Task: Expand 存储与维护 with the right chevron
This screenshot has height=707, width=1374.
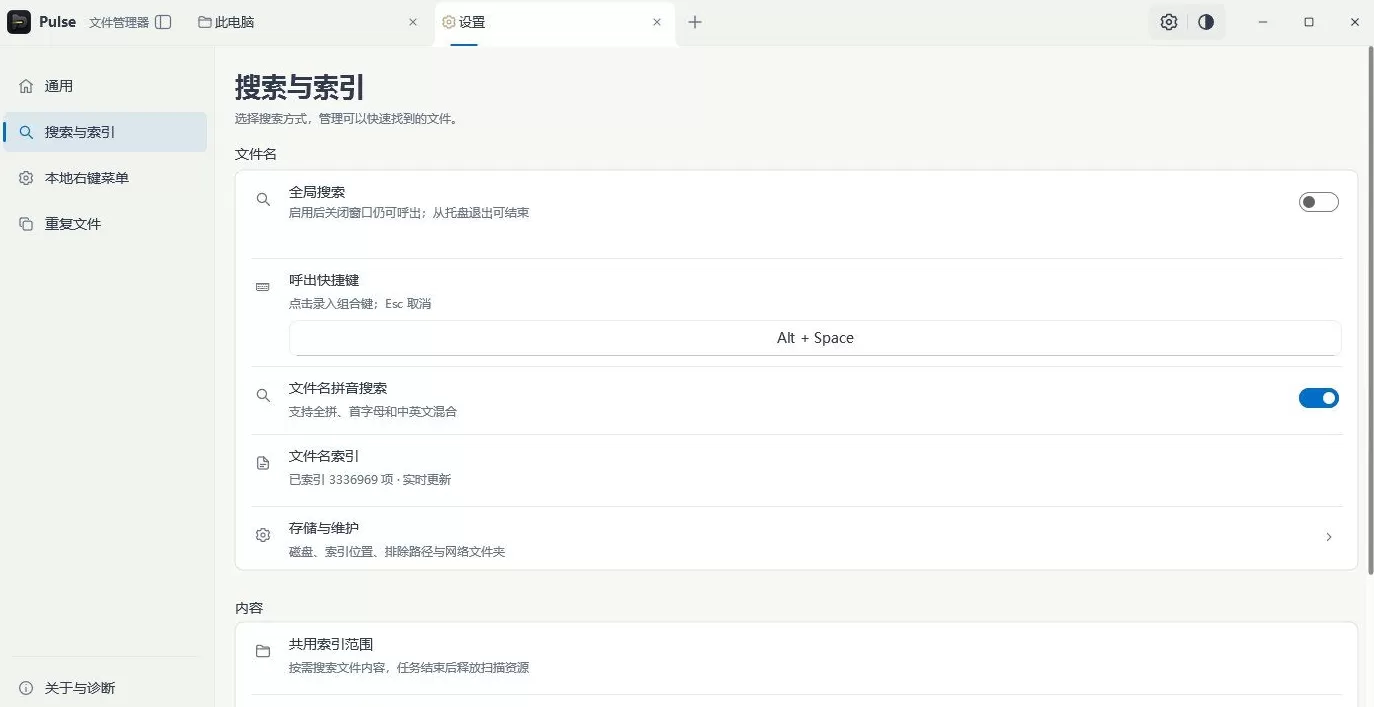Action: point(1329,537)
